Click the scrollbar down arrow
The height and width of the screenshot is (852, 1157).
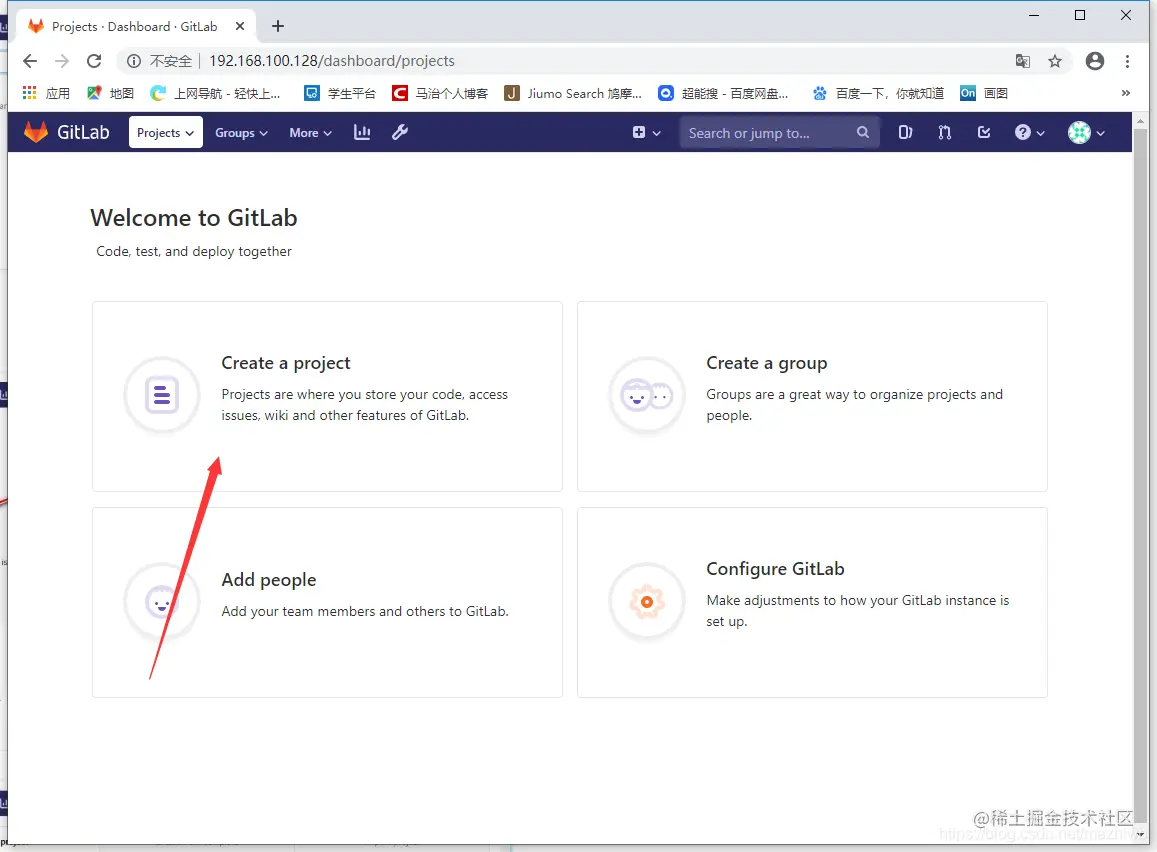point(1141,834)
